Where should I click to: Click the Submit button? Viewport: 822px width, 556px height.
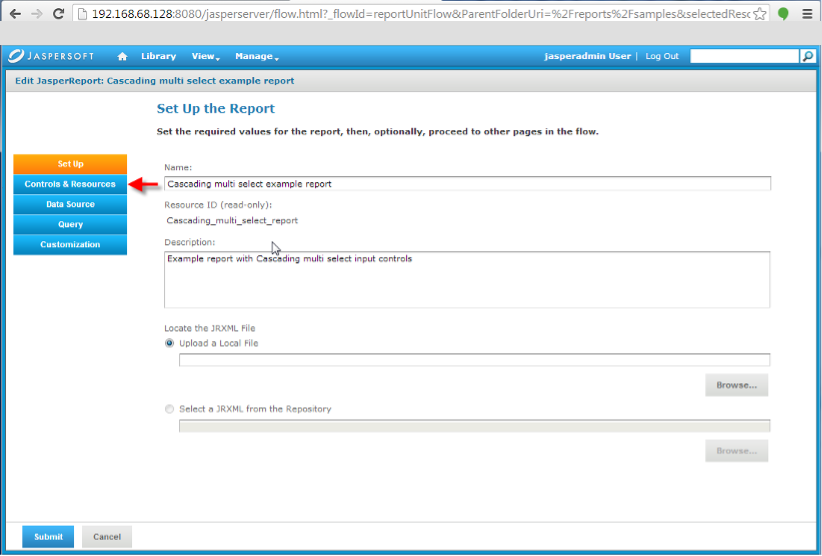coord(48,537)
